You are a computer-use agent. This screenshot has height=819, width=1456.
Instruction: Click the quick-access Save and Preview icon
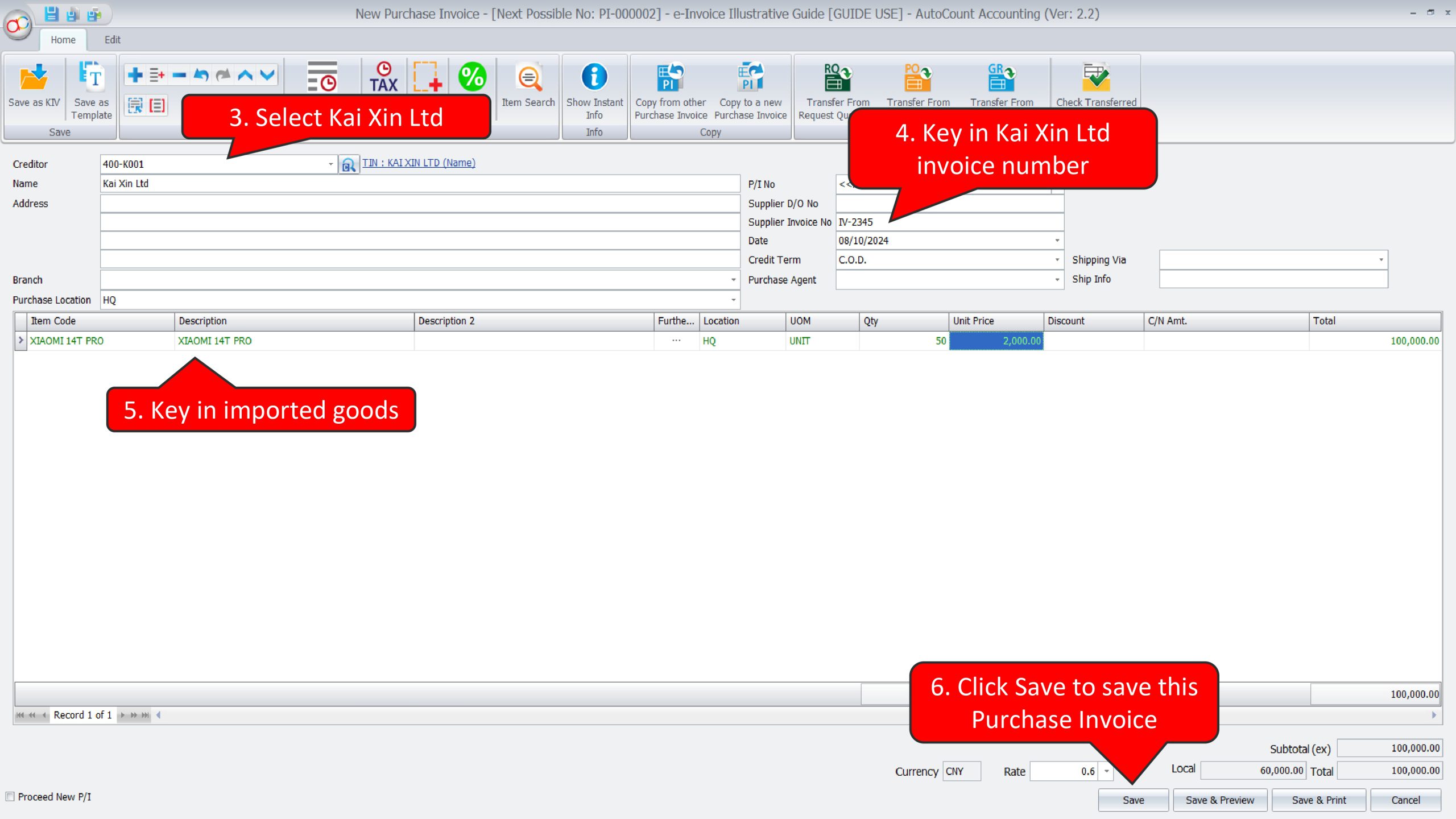point(72,14)
